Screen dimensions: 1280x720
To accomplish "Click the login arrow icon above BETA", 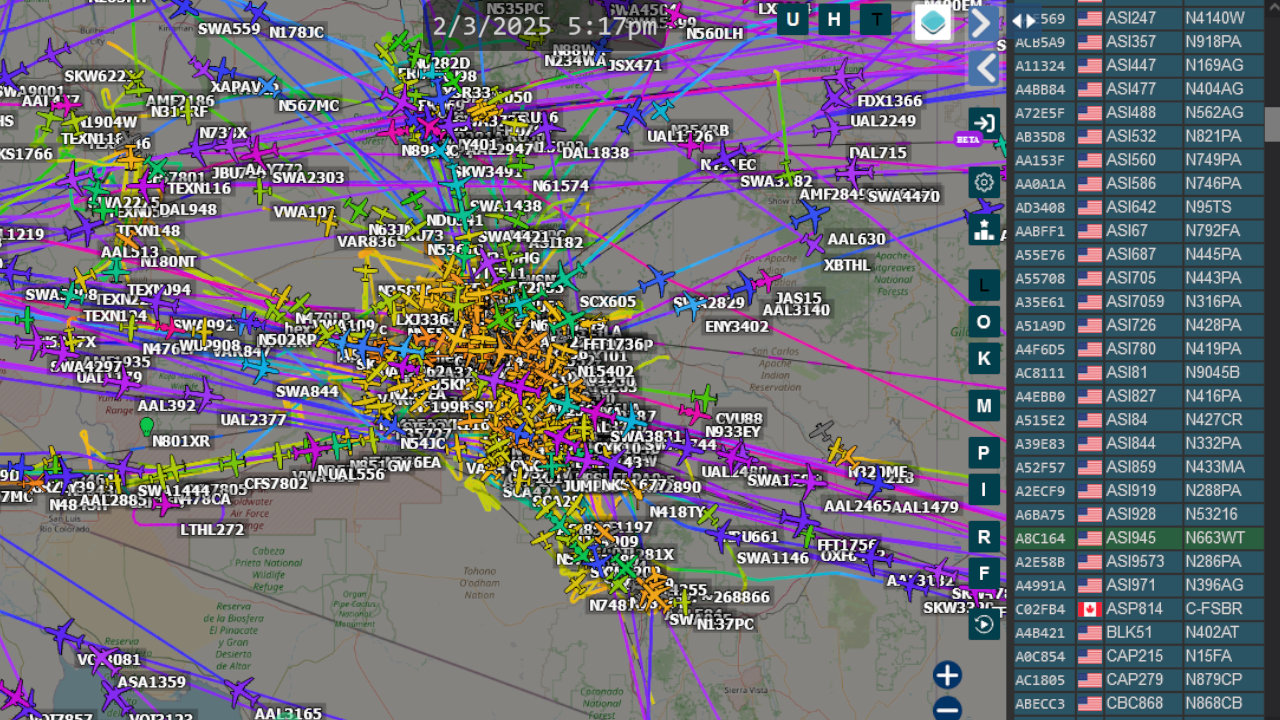I will [984, 123].
